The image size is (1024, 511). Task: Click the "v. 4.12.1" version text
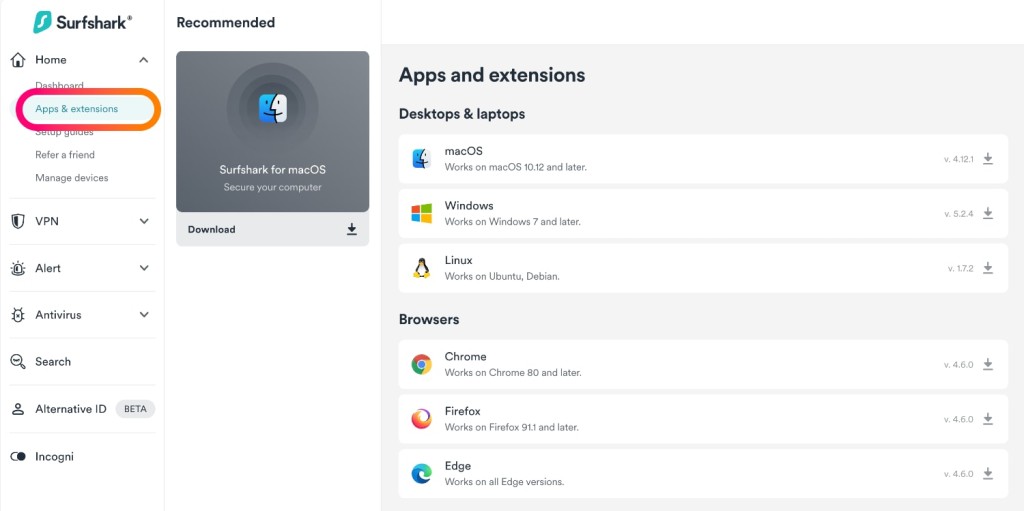coord(959,159)
